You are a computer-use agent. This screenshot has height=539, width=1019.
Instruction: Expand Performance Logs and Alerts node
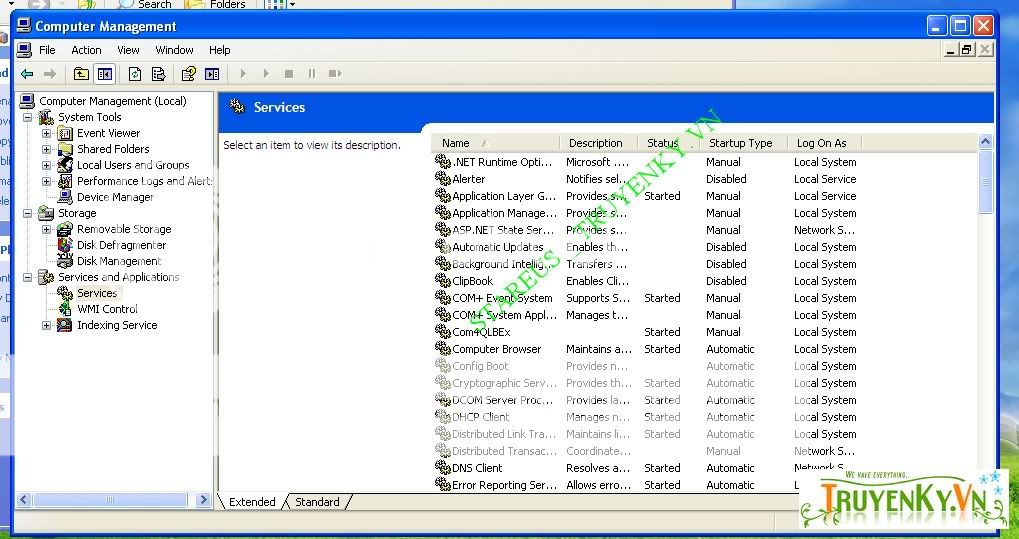46,181
